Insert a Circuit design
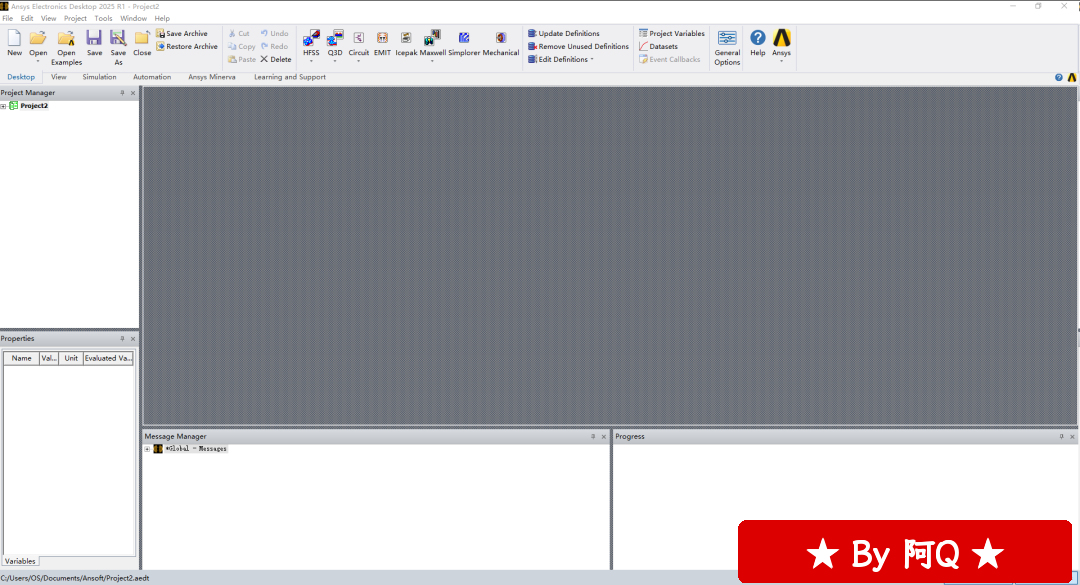Image resolution: width=1080 pixels, height=585 pixels. tap(358, 43)
